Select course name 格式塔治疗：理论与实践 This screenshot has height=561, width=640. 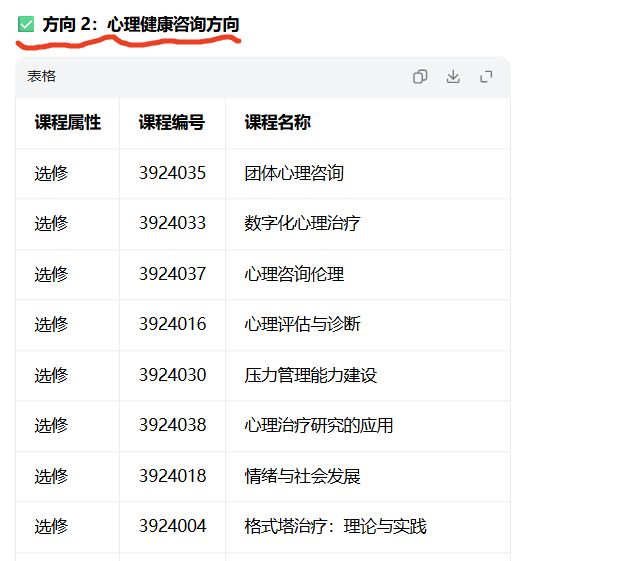pyautogui.click(x=336, y=526)
